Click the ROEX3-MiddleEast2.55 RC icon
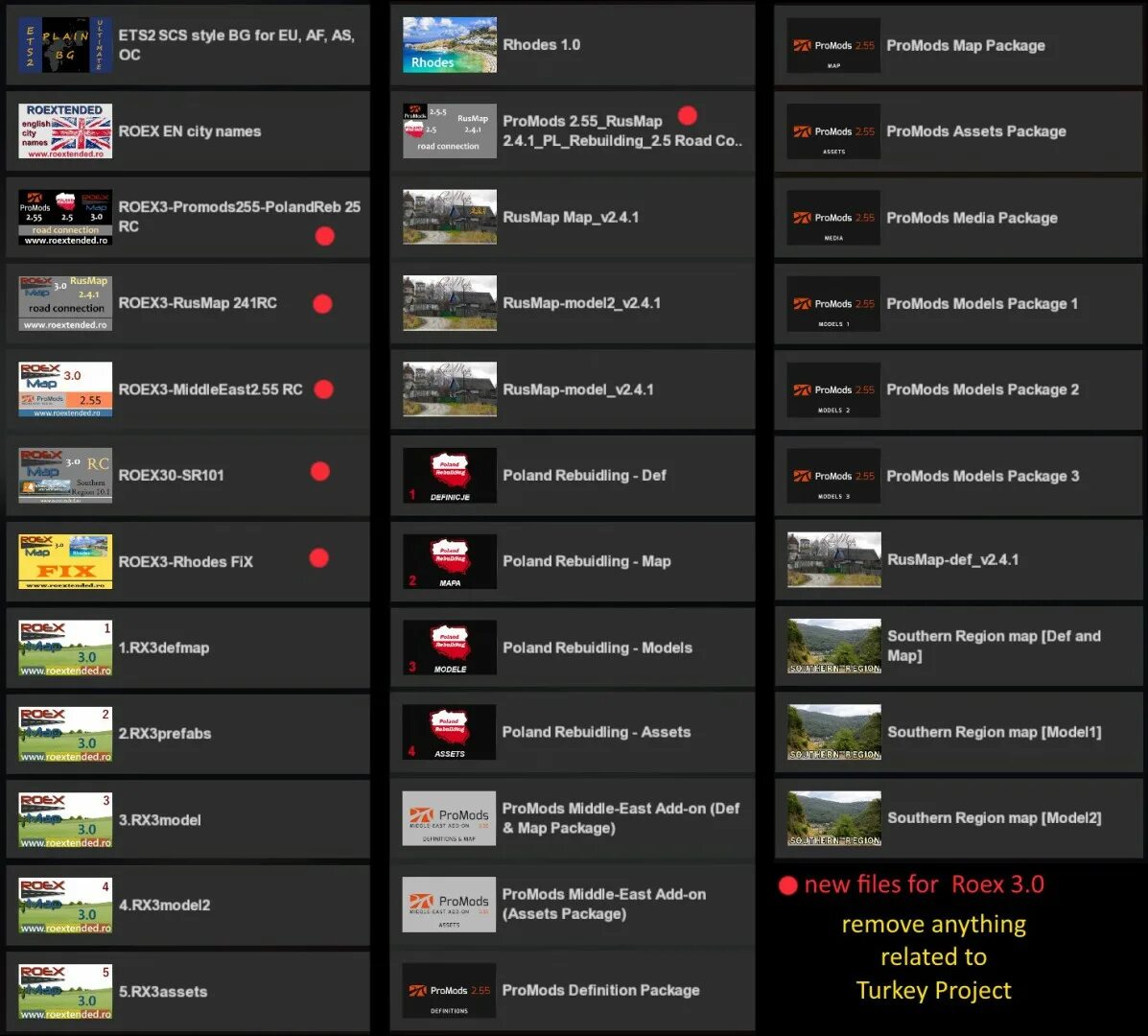 tap(65, 389)
